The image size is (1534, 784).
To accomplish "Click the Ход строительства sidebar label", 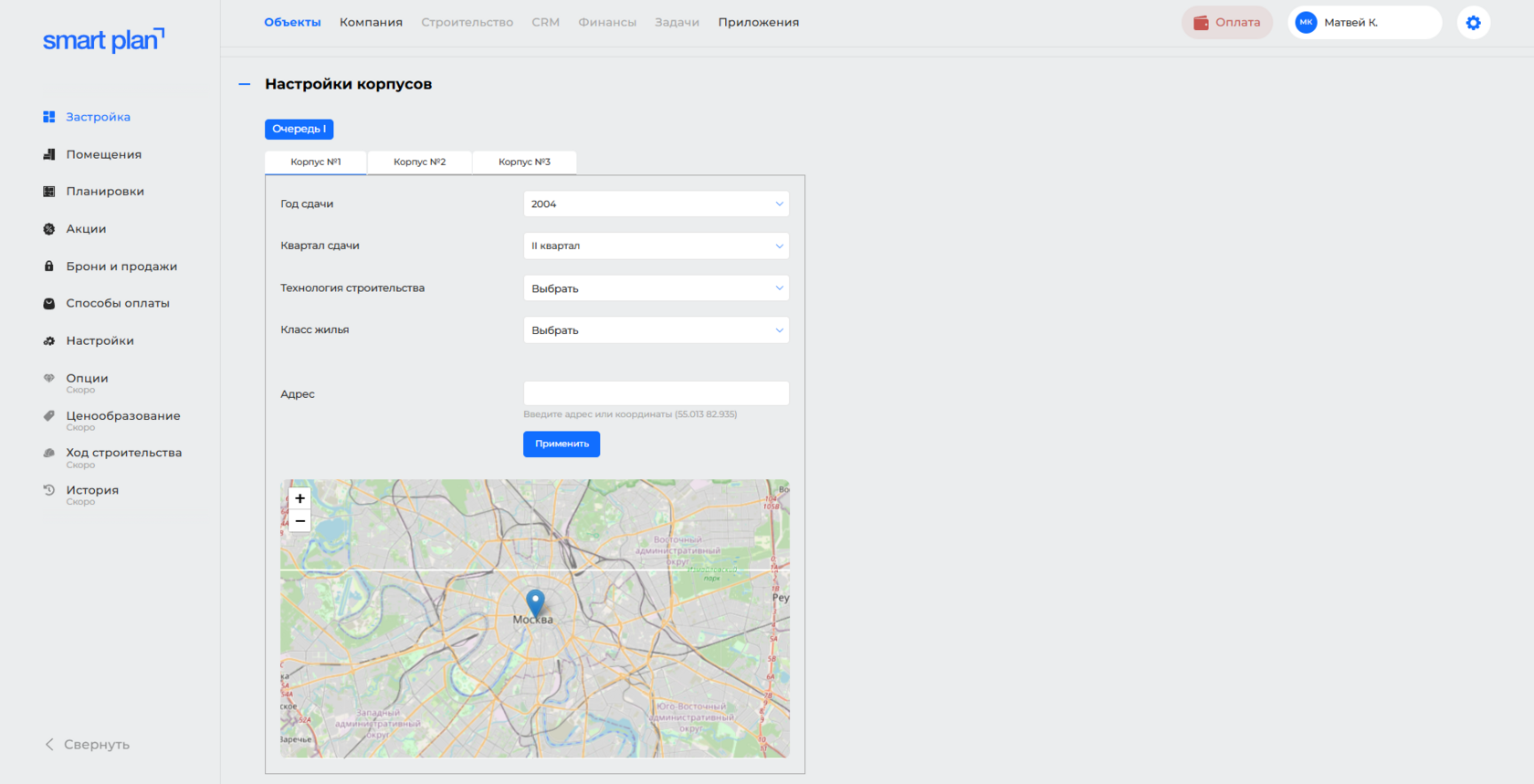I will (124, 453).
